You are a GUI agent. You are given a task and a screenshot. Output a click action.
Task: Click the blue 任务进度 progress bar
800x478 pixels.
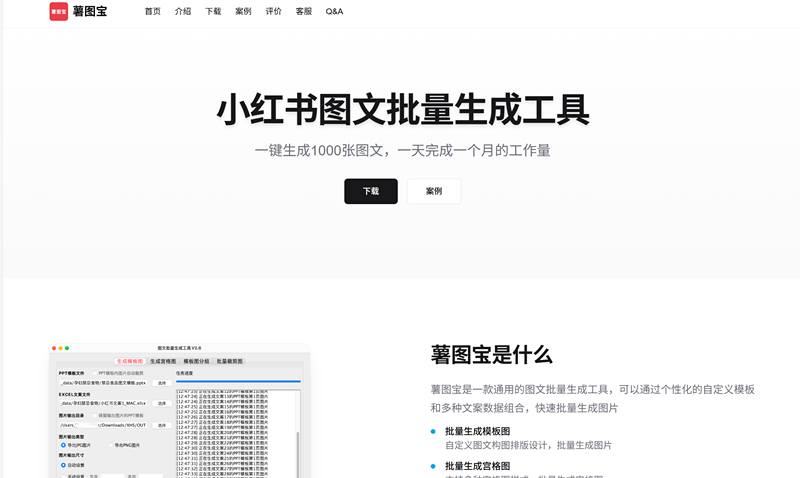(x=238, y=381)
